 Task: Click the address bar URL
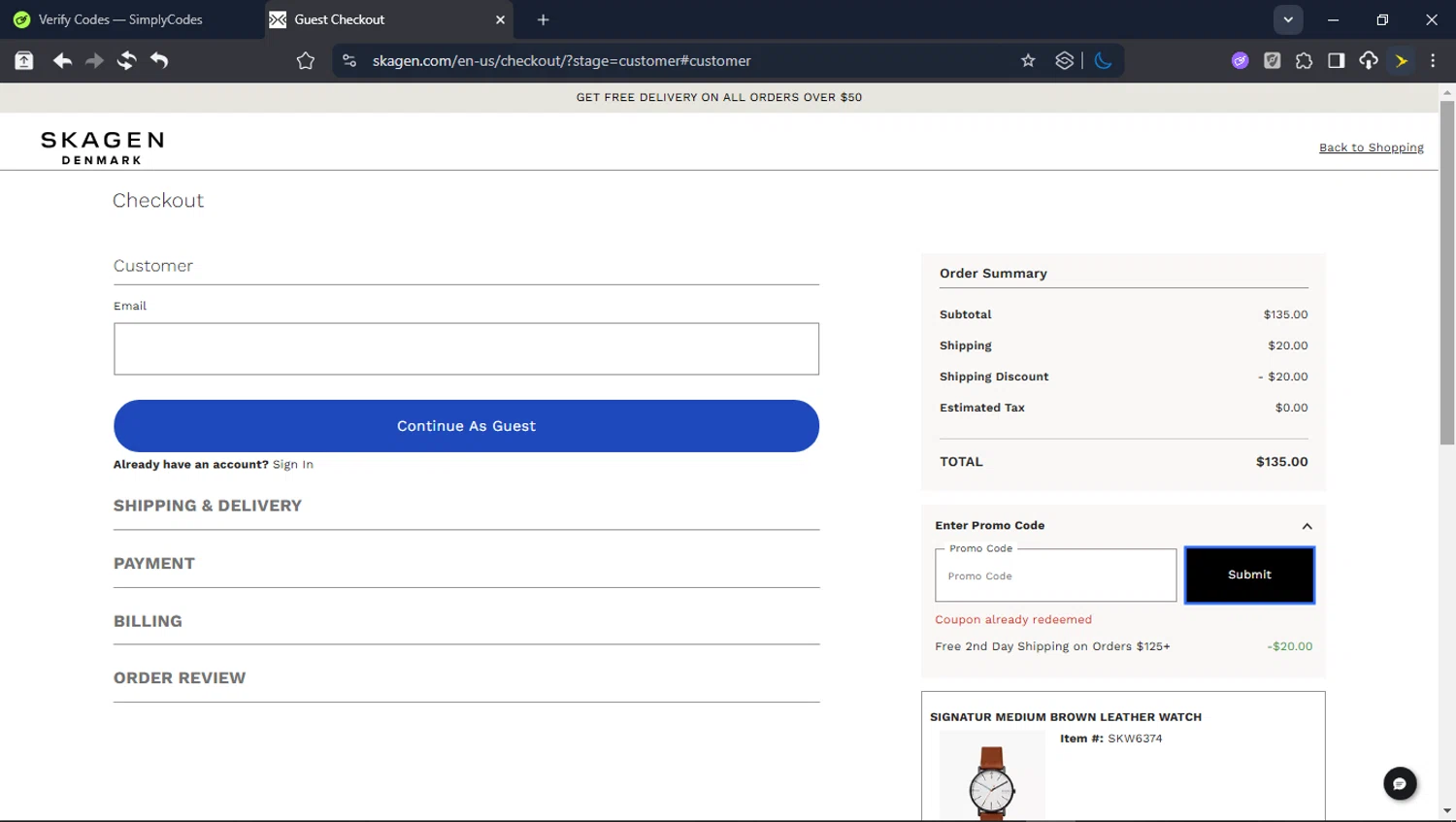point(561,60)
